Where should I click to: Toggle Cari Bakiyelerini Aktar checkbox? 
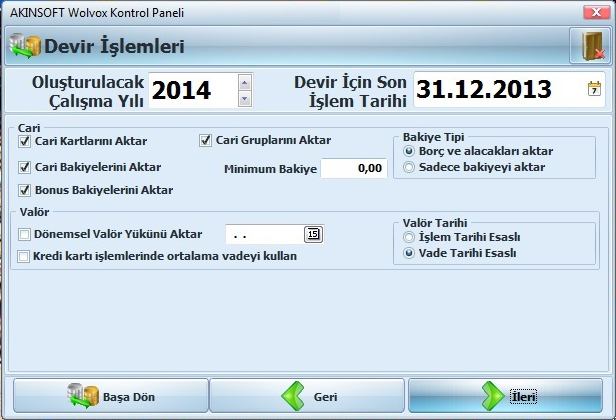click(24, 167)
